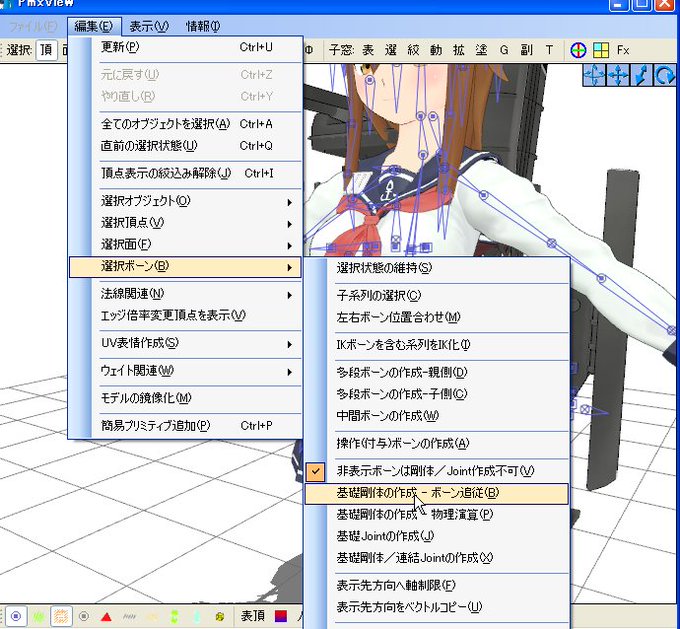Screen dimensions: 680x629
Task: Click the red triangle icon
Action: tap(106, 616)
